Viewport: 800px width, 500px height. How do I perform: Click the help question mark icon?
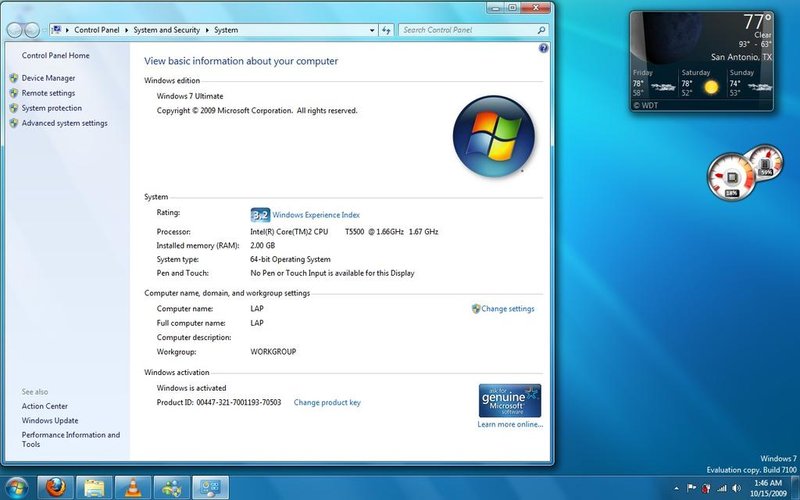(x=543, y=48)
